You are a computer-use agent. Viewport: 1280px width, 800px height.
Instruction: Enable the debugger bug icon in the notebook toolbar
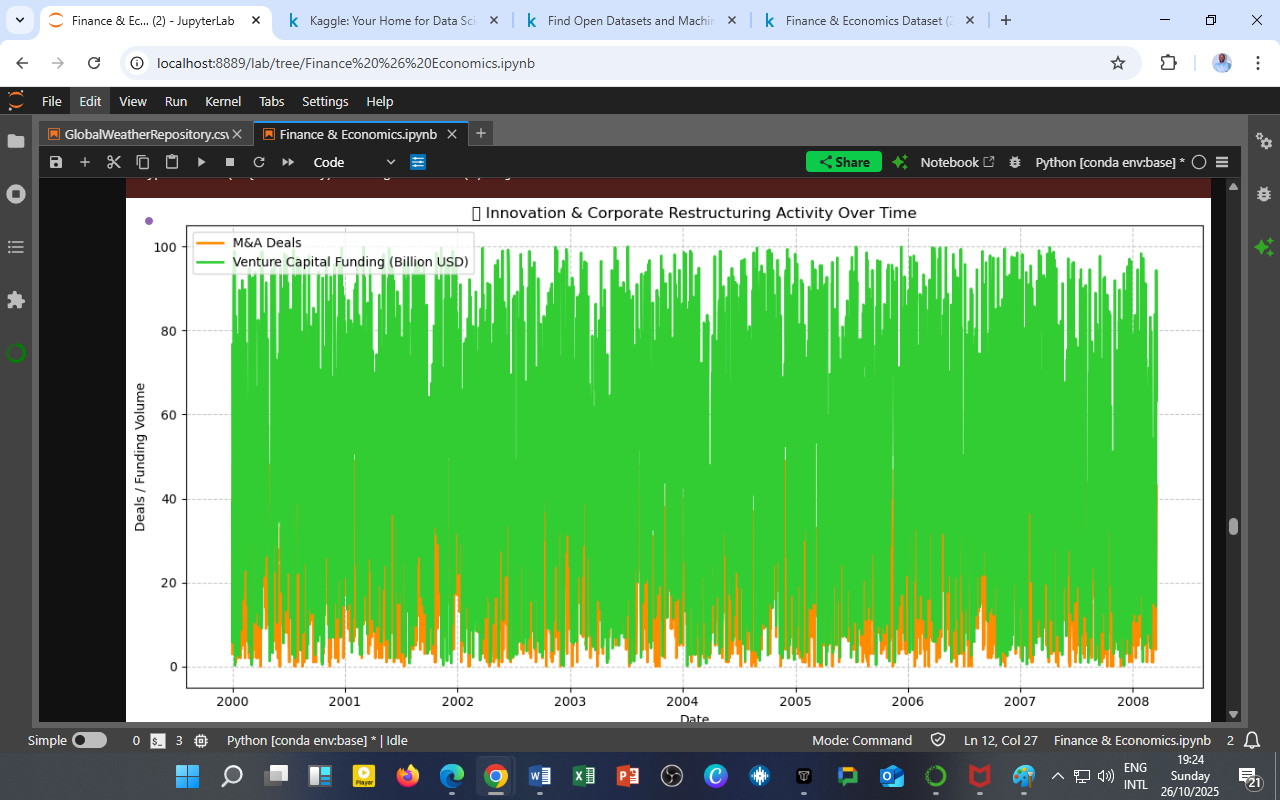[1015, 162]
